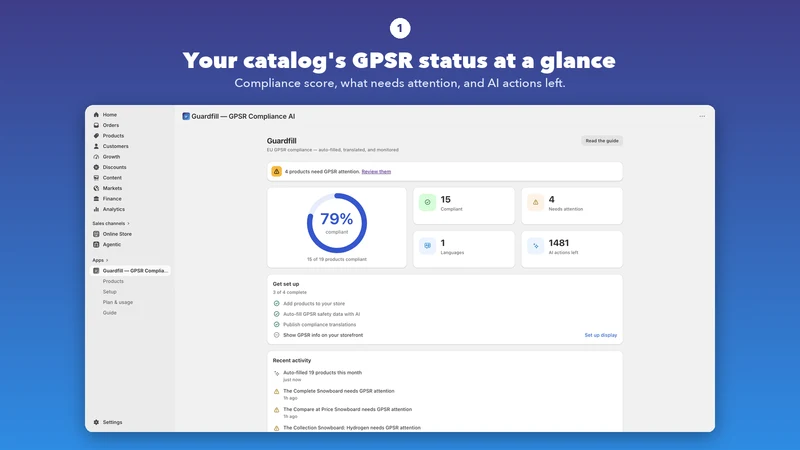Image resolution: width=800 pixels, height=450 pixels.
Task: Click the 1 Languages stat card
Action: coord(464,249)
